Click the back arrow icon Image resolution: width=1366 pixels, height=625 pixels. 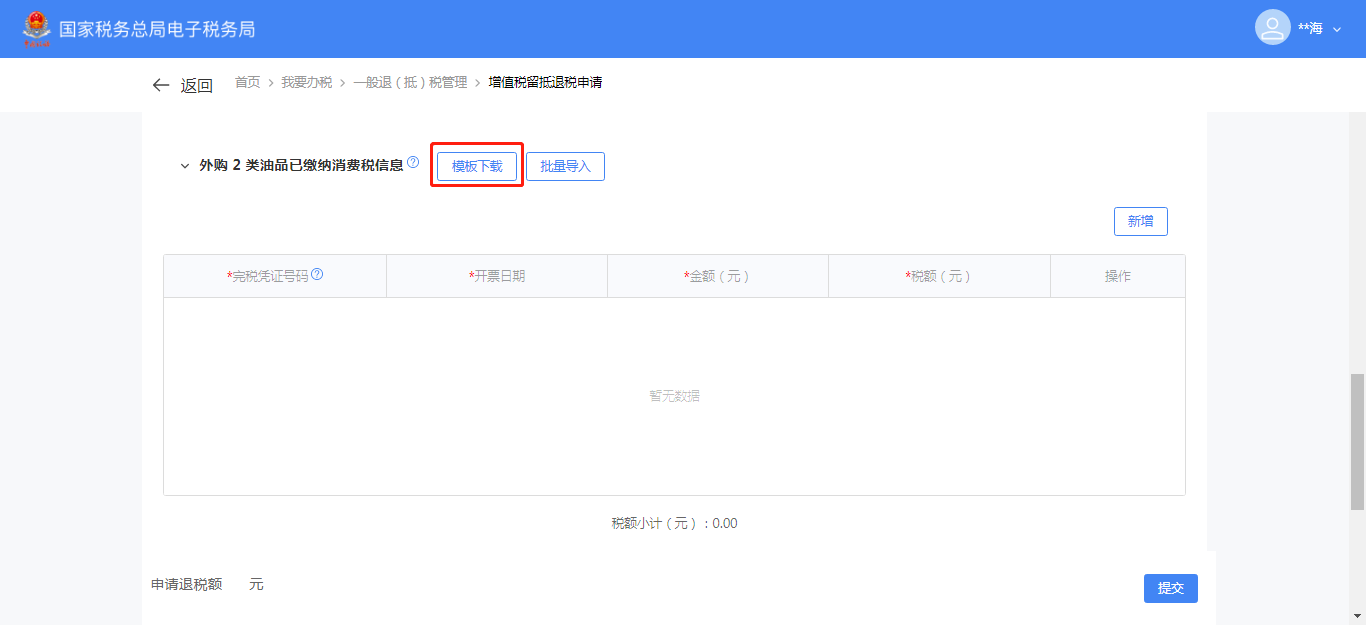click(161, 85)
